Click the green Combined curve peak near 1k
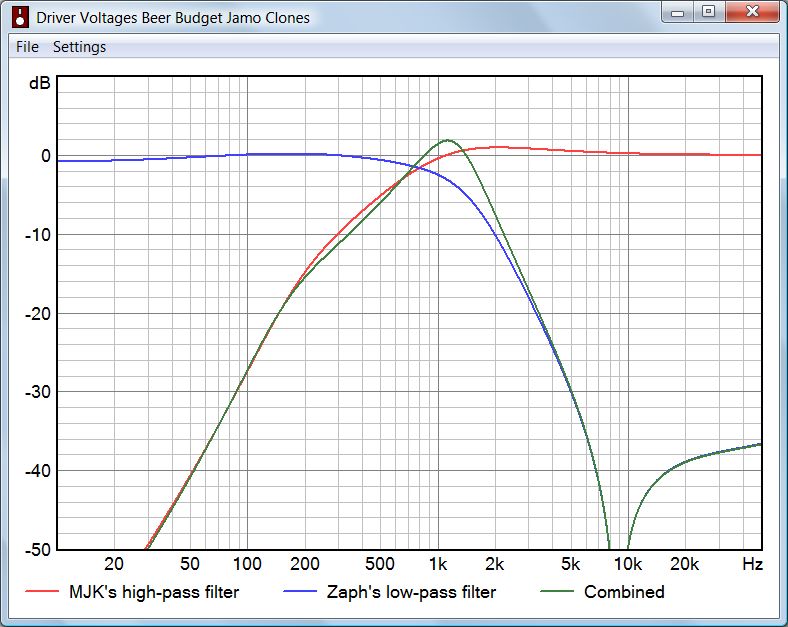The height and width of the screenshot is (627, 788). 447,140
